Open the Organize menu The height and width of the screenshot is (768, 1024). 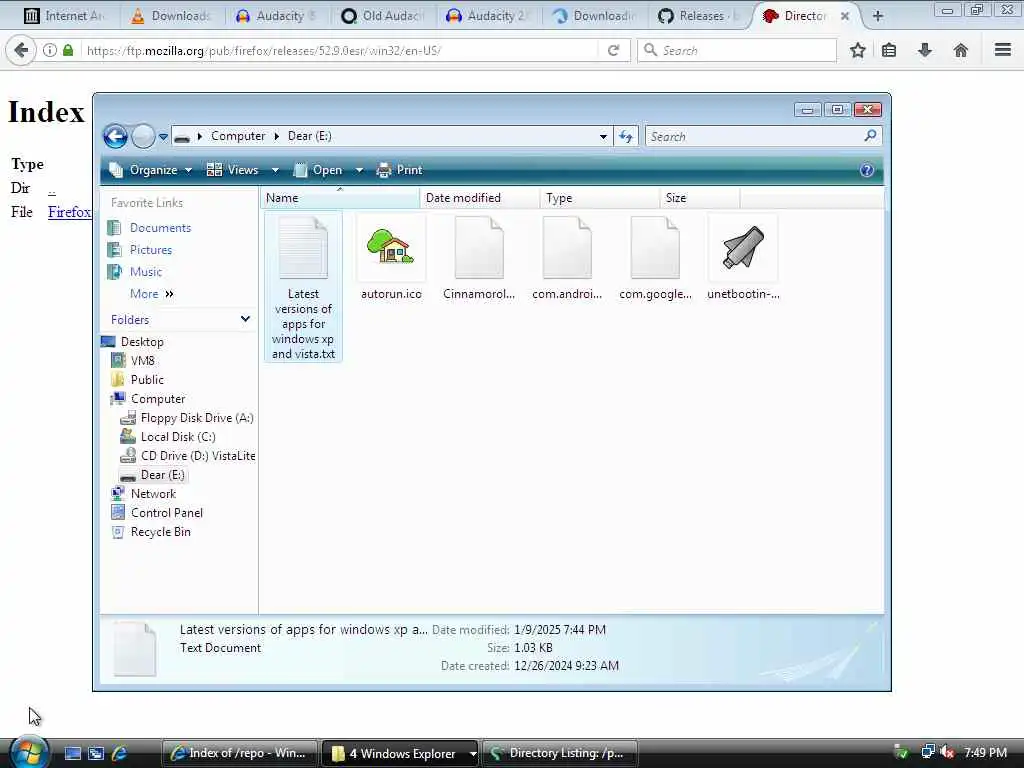point(151,170)
